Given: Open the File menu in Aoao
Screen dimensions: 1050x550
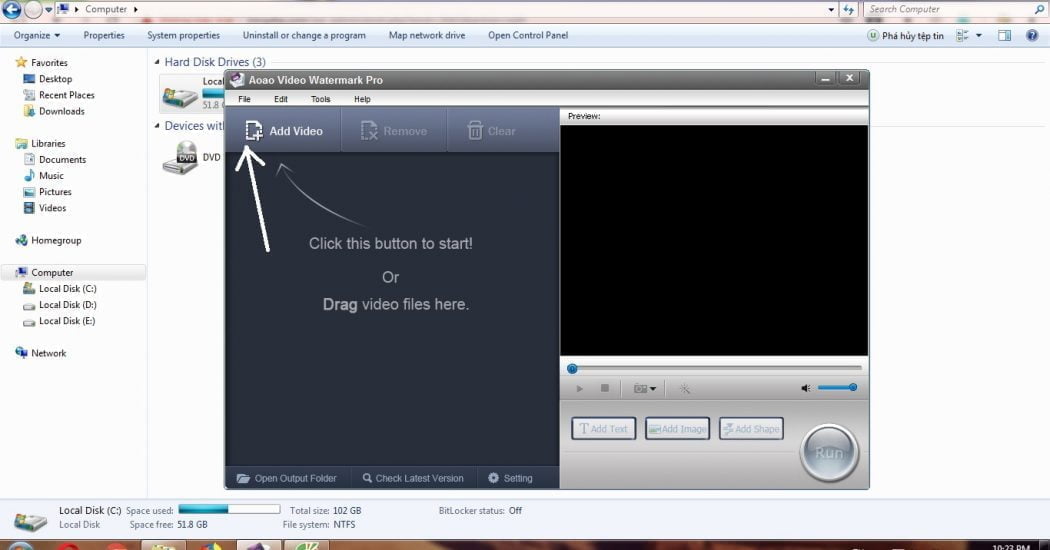Looking at the screenshot, I should (x=244, y=99).
